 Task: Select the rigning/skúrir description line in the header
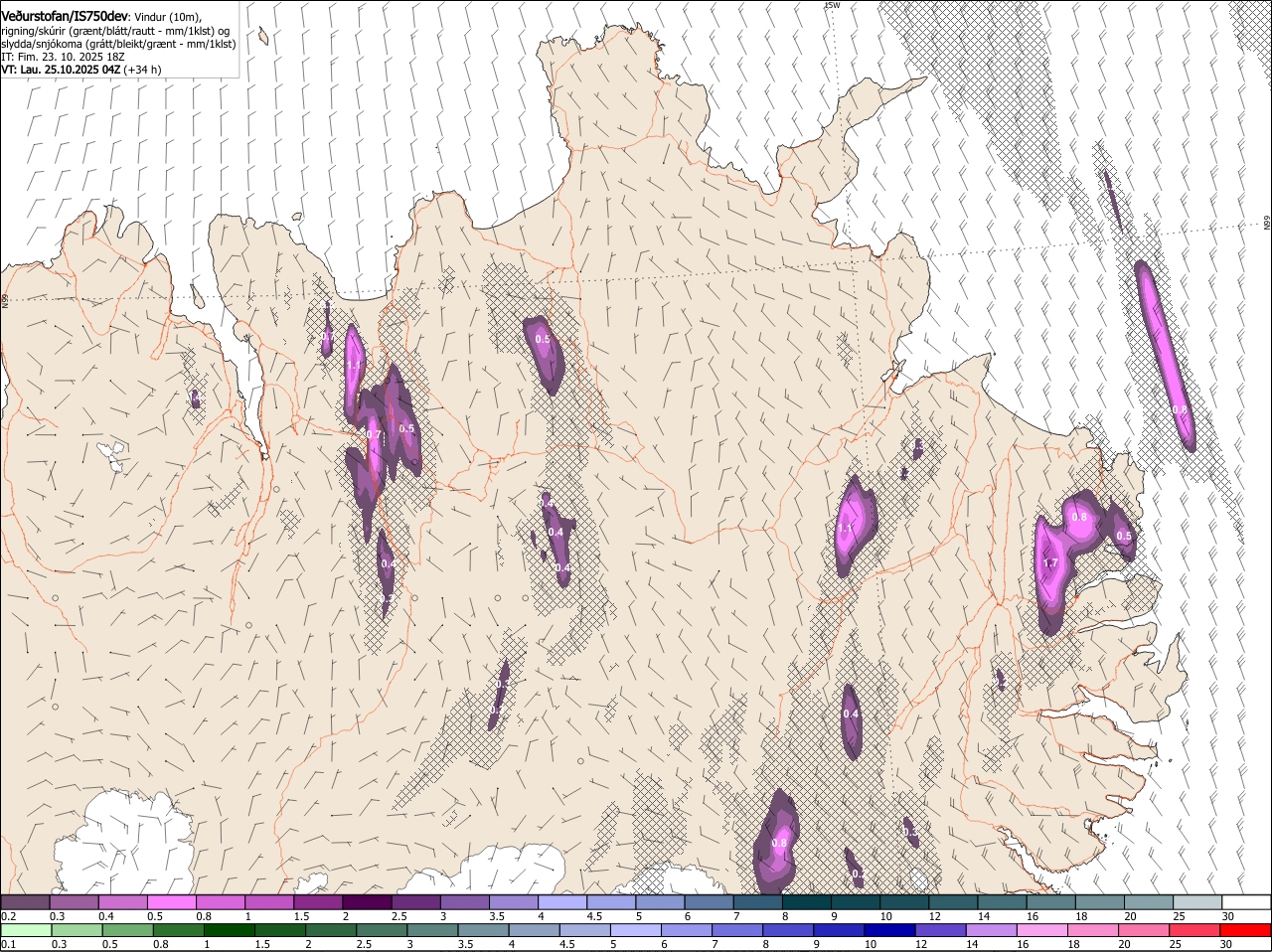click(115, 31)
